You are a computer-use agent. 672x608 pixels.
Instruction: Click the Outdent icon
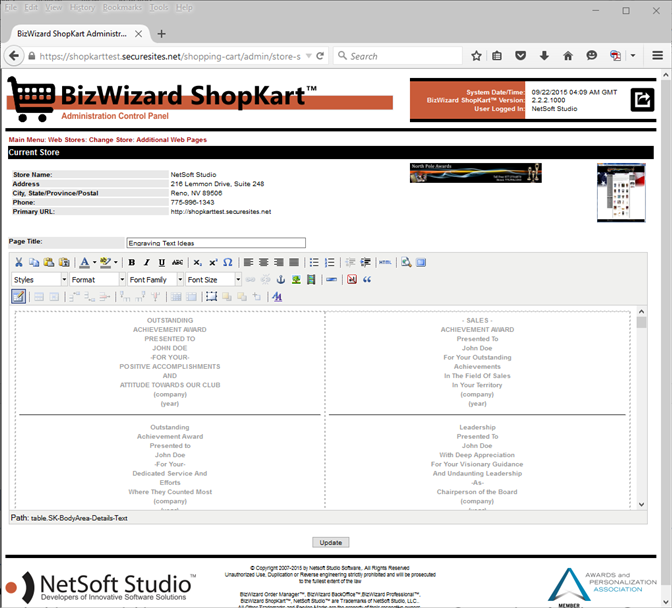[x=350, y=262]
